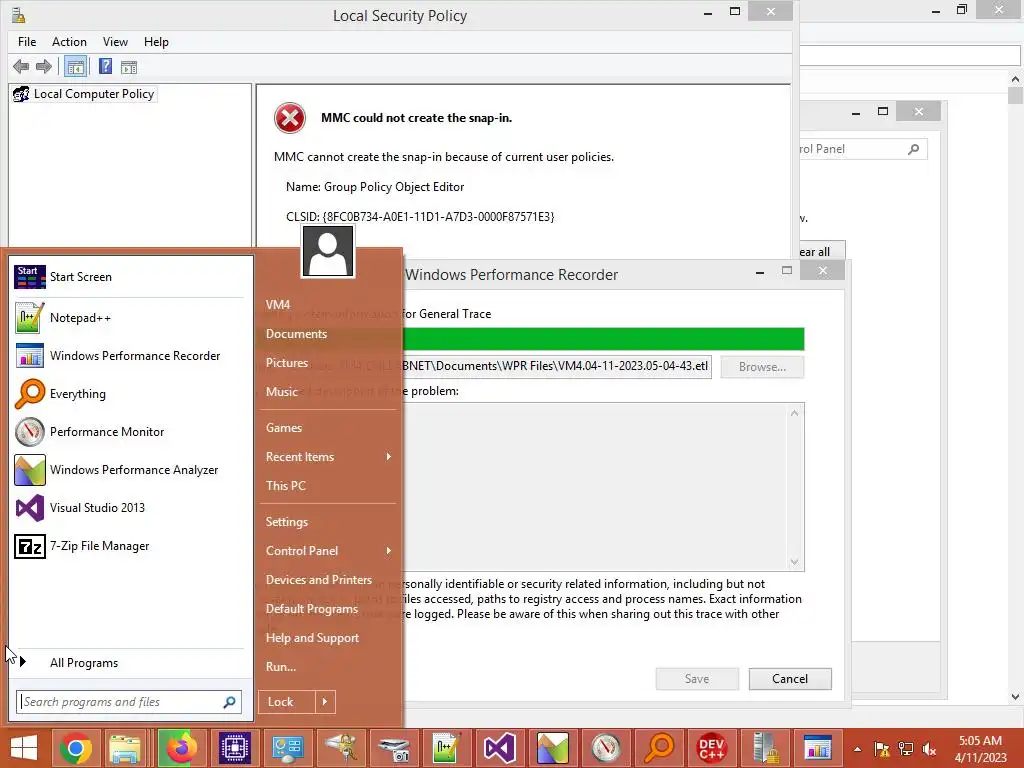Click Cancel in Windows Performance Recorder
This screenshot has width=1024, height=768.
790,679
